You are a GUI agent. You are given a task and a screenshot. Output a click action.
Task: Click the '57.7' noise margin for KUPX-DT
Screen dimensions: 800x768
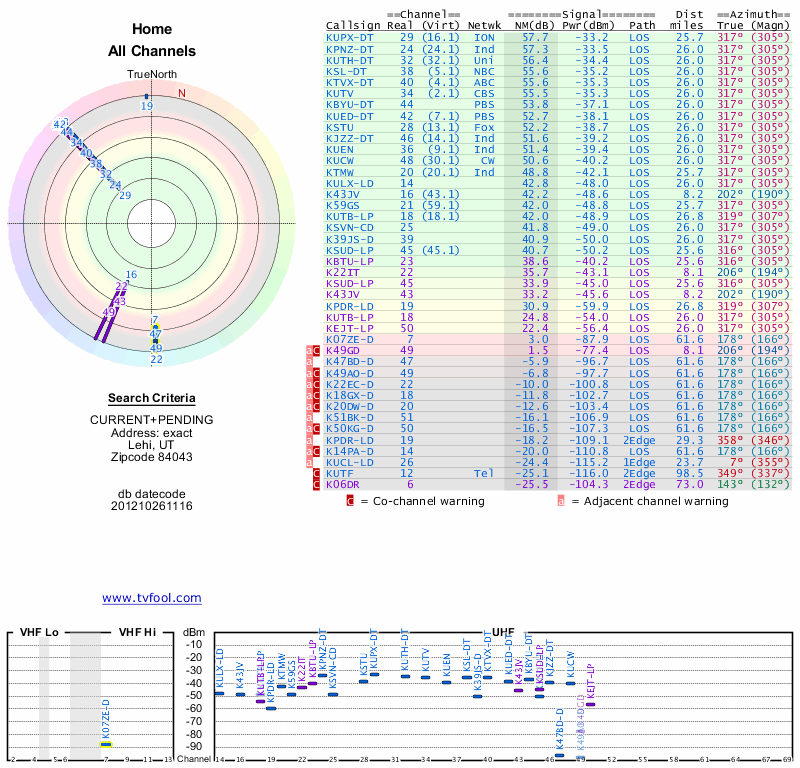(x=535, y=38)
